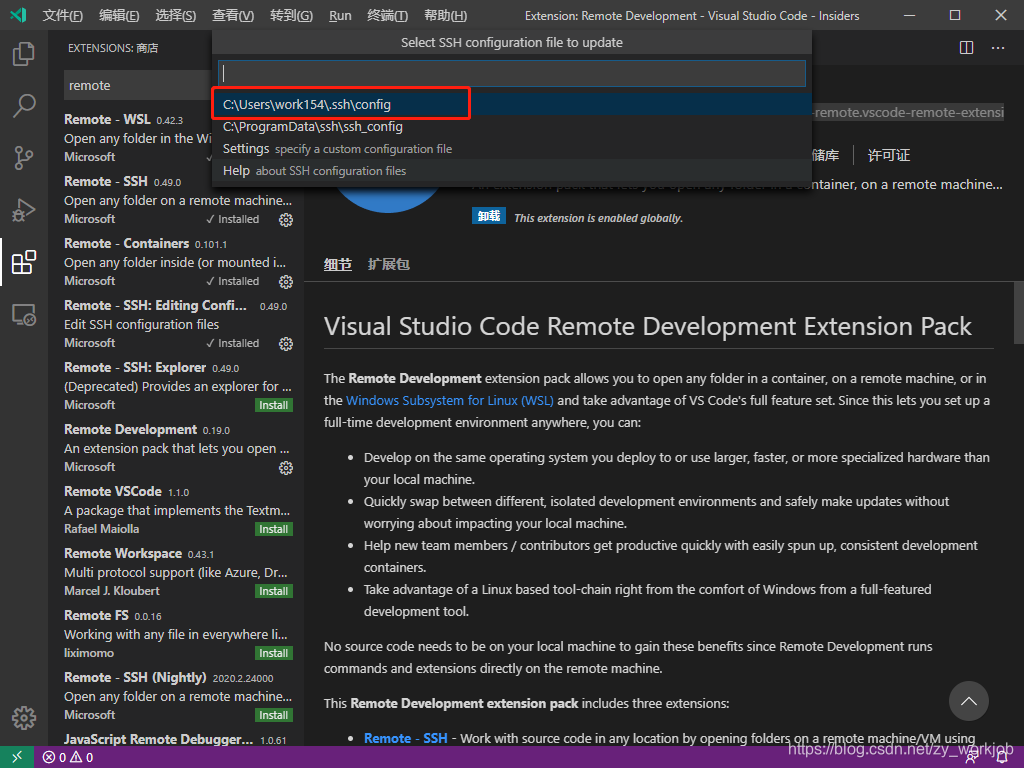Click the extensions search box containing remote
The width and height of the screenshot is (1024, 768).
coord(138,86)
